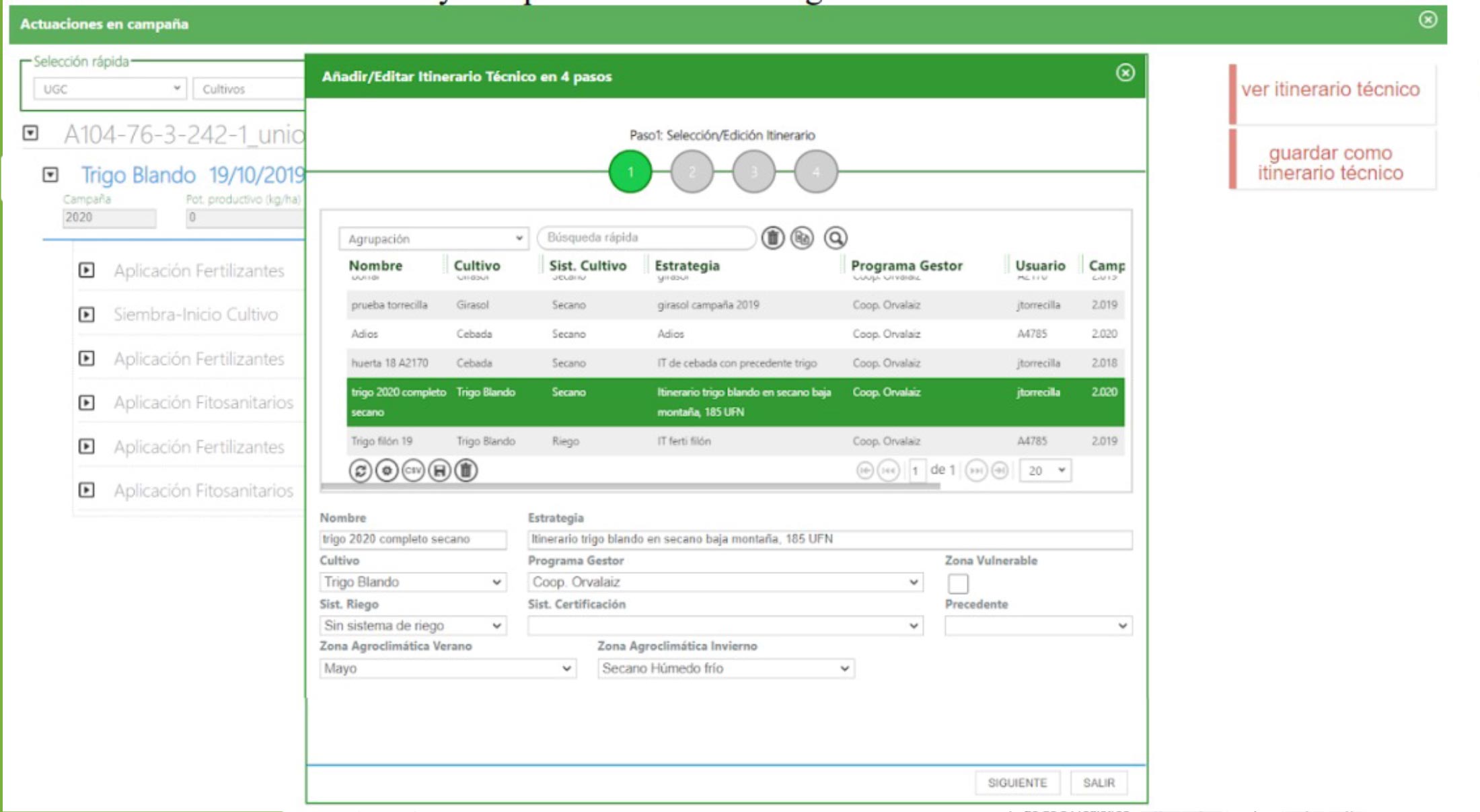Open the Zona Agroclimática Verano dropdown

(448, 669)
